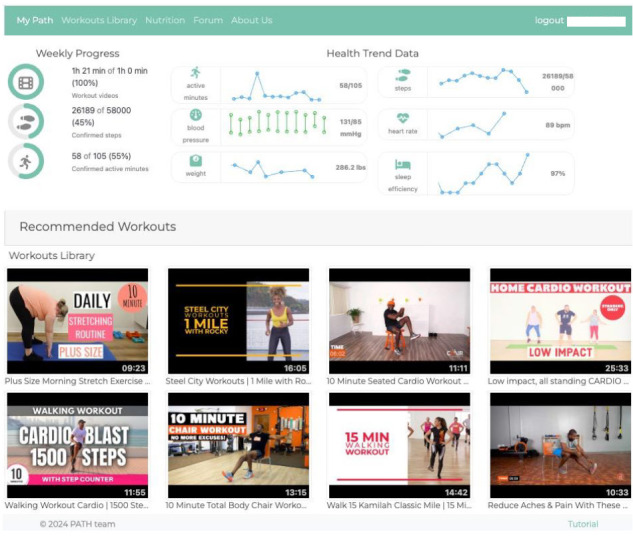The image size is (633, 540).
Task: Open the Forum page
Action: (x=208, y=20)
